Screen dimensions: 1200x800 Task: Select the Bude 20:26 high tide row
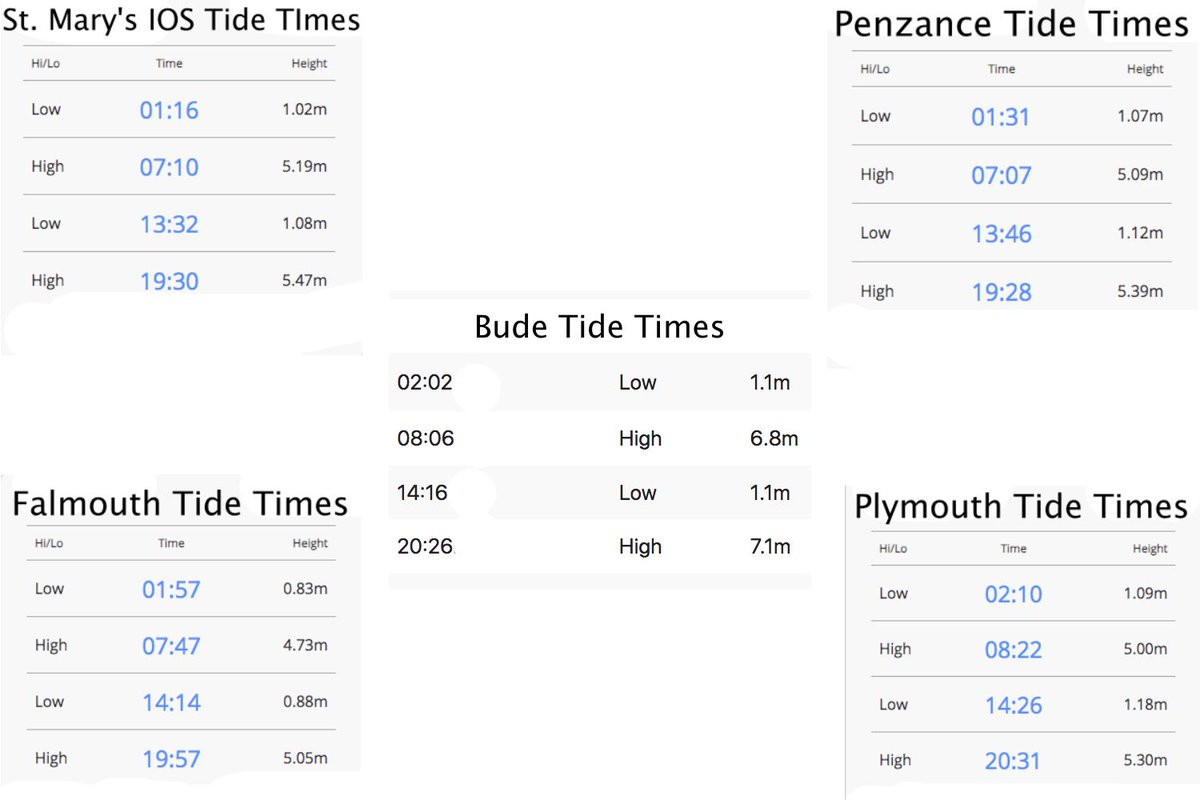pos(599,546)
